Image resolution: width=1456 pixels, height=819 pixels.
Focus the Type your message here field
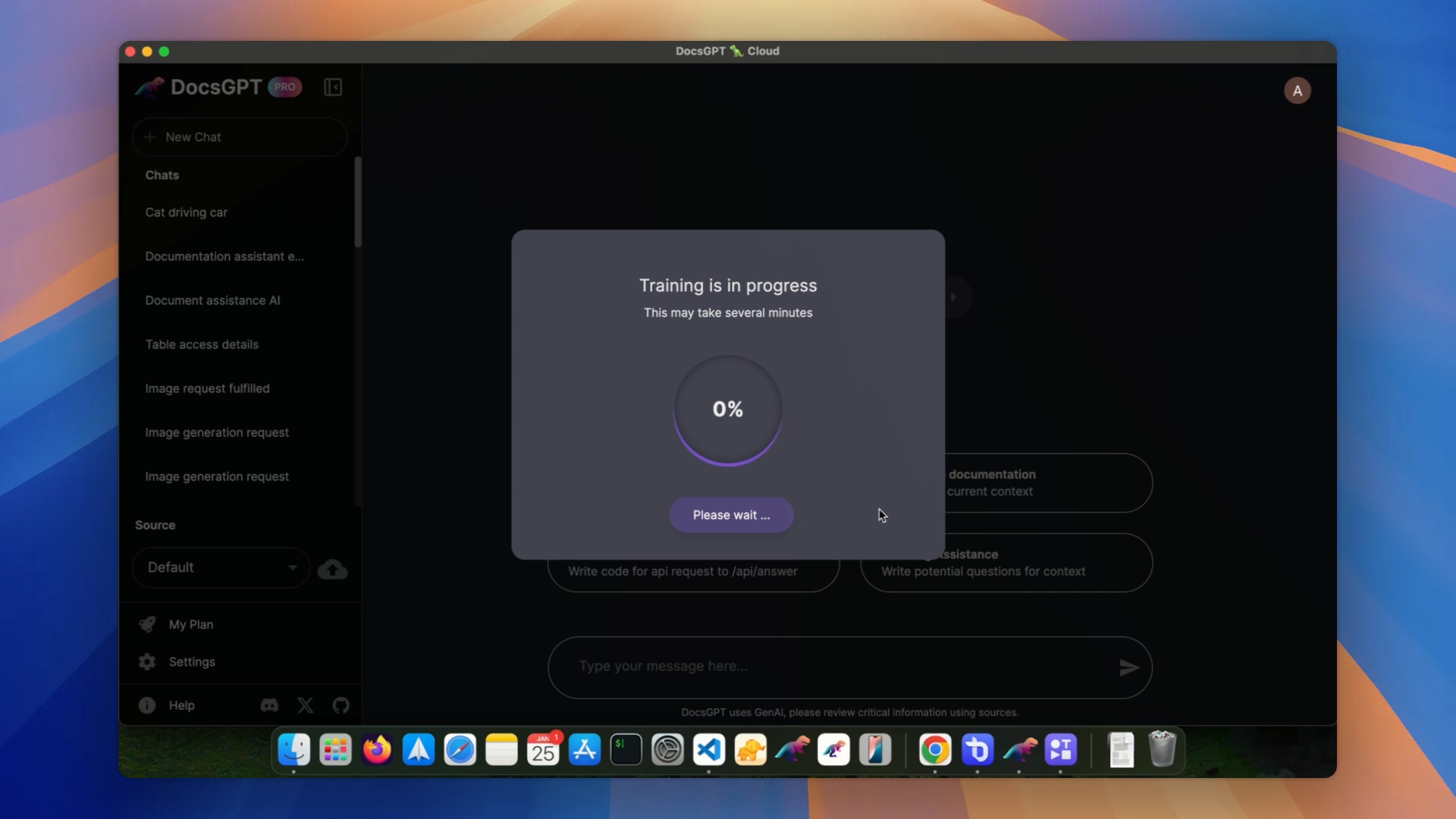point(850,667)
